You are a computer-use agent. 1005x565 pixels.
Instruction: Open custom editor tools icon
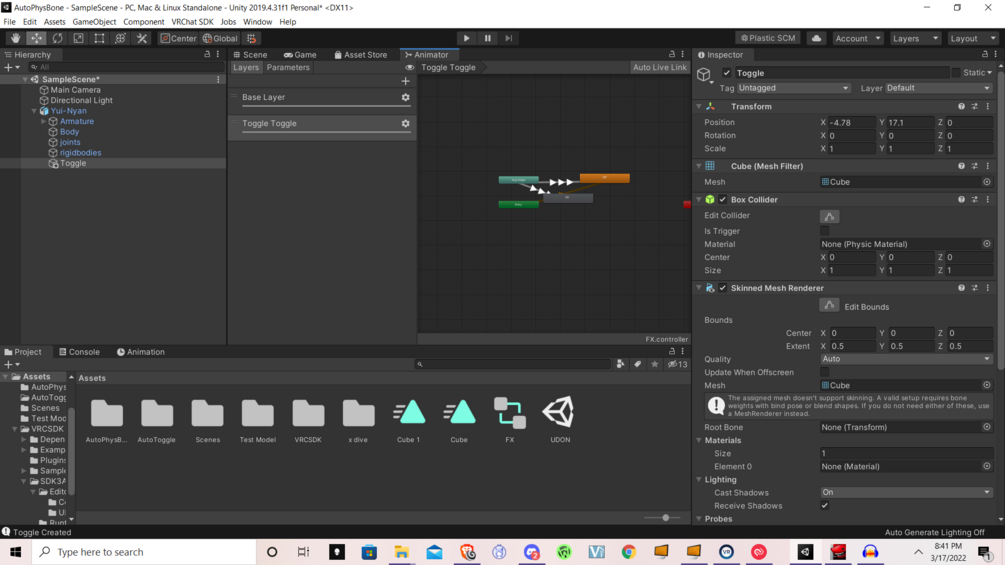pos(142,38)
